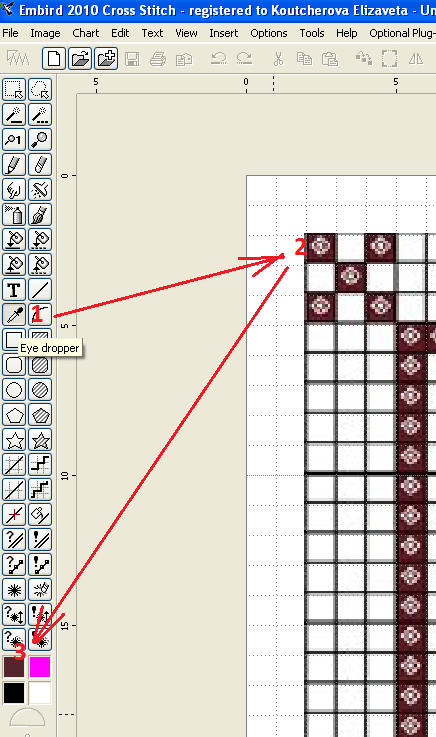Choose the filled pentagon shape tool
The height and width of the screenshot is (737, 436).
[40, 415]
